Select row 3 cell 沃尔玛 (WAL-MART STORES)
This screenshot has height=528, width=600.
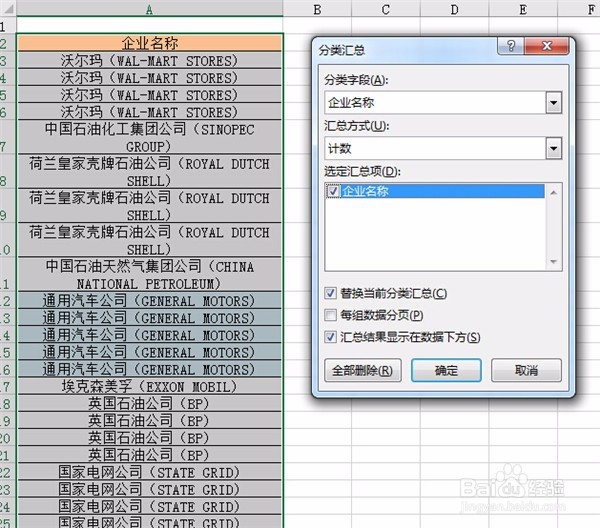[x=150, y=60]
